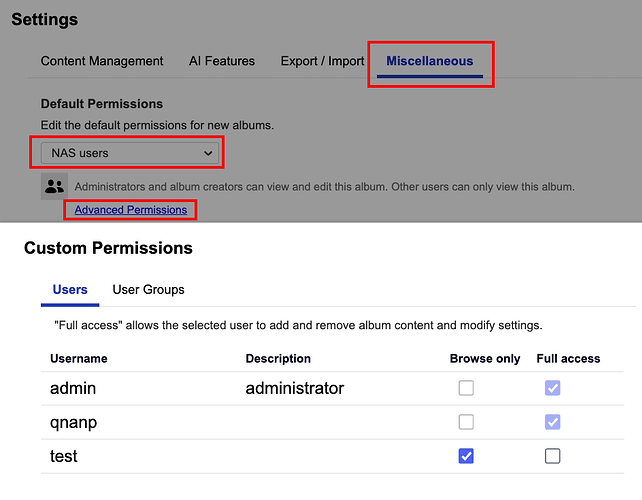Select the qnanp username entry
642x500 pixels.
74,422
